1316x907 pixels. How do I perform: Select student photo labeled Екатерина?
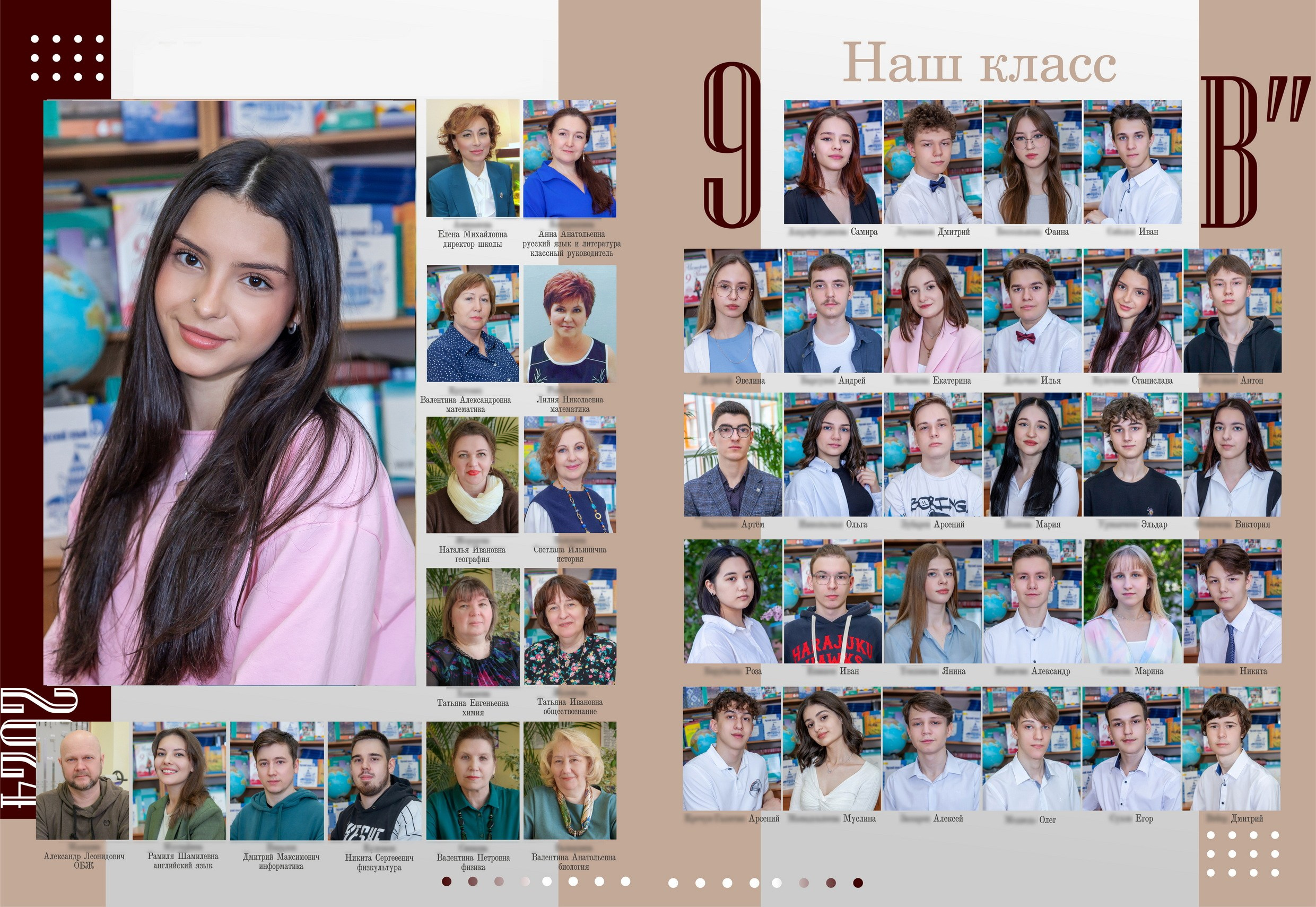[x=932, y=311]
